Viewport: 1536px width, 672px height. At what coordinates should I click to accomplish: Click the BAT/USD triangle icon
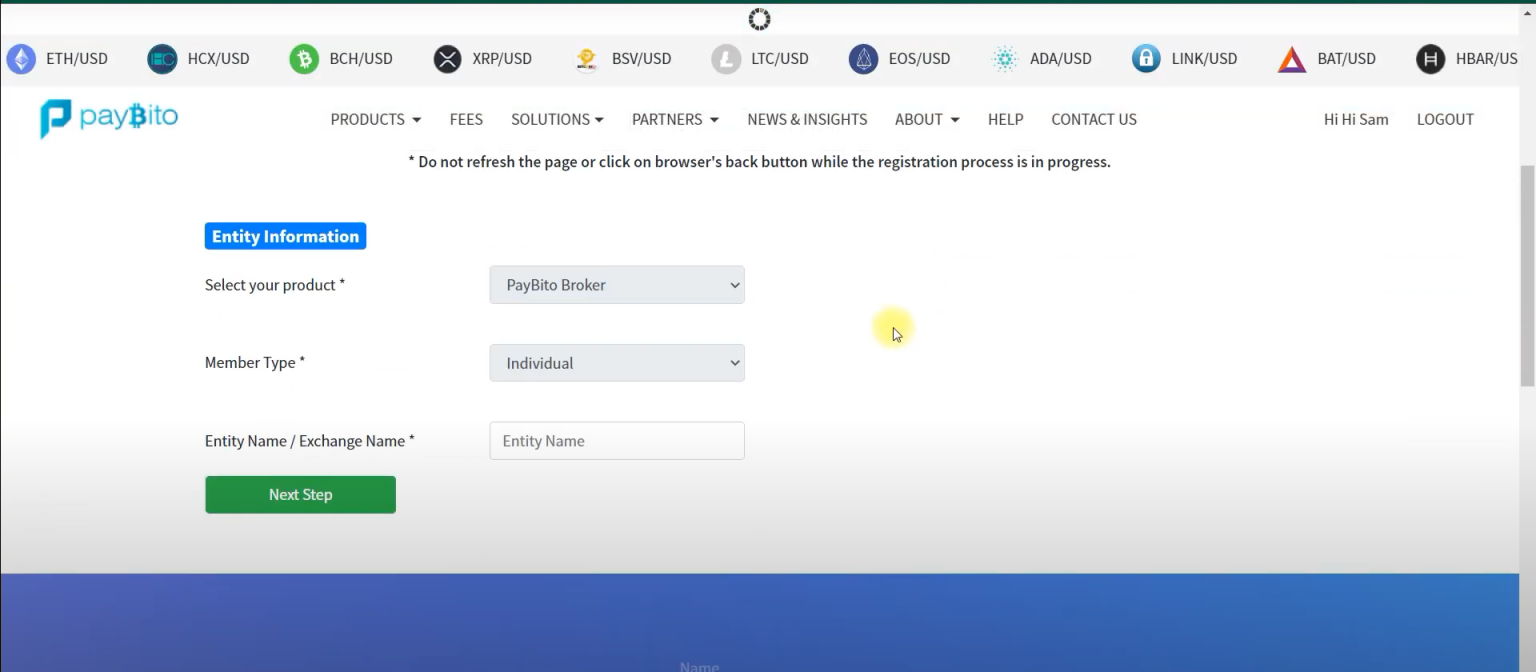(1292, 60)
